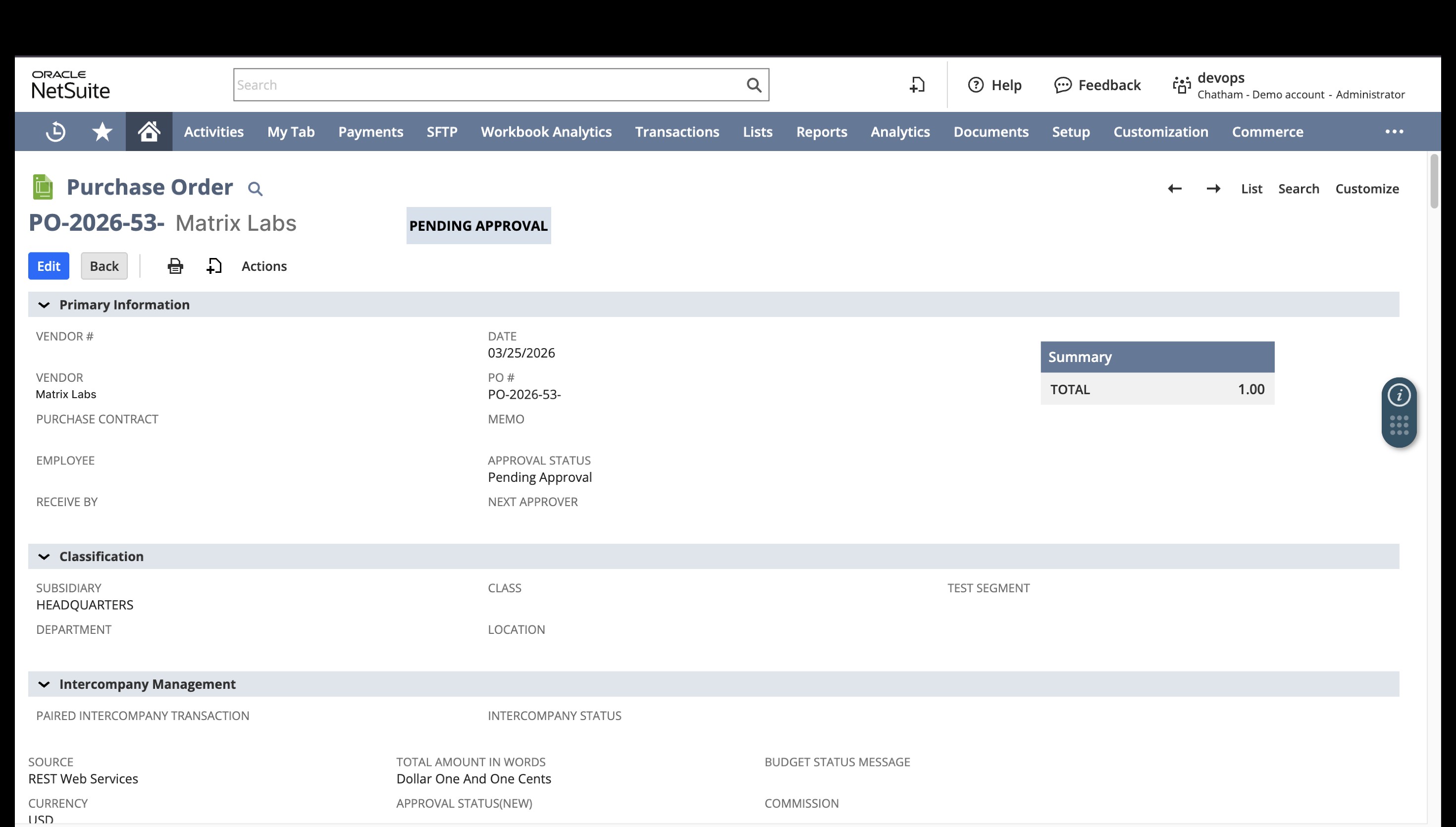
Task: Open the Search link at top right
Action: tap(1299, 189)
